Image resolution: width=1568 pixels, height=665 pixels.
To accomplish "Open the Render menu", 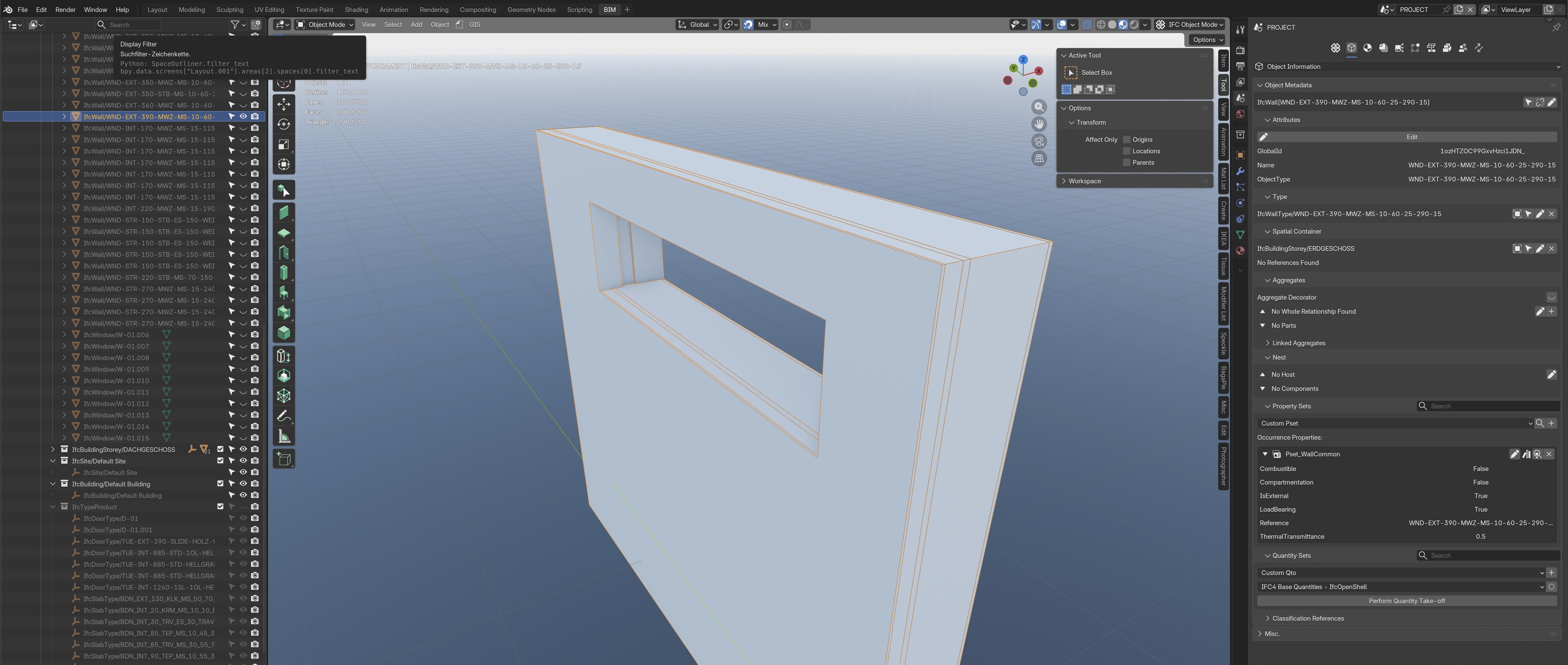I will pos(65,10).
